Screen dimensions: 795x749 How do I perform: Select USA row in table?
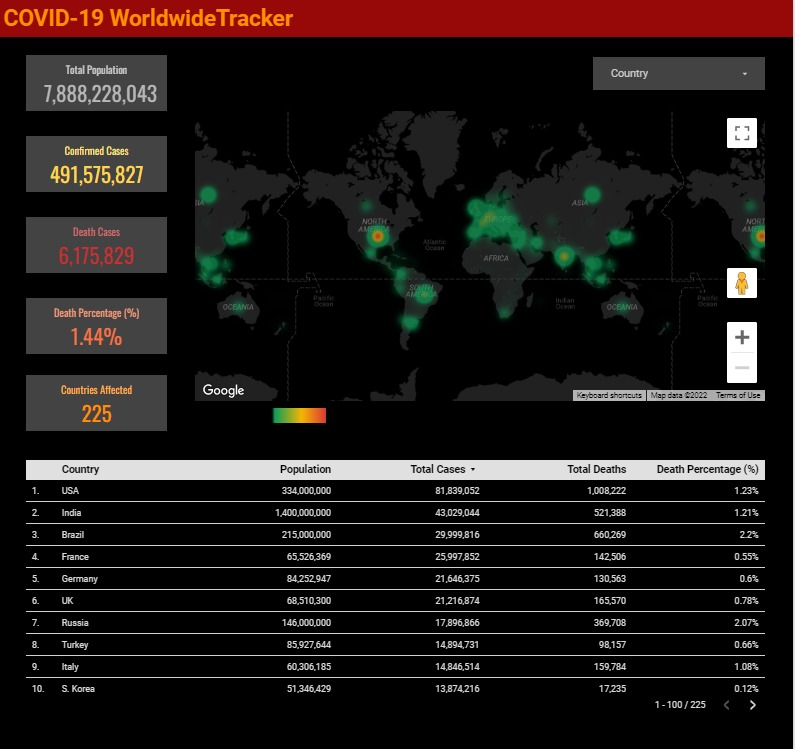395,490
